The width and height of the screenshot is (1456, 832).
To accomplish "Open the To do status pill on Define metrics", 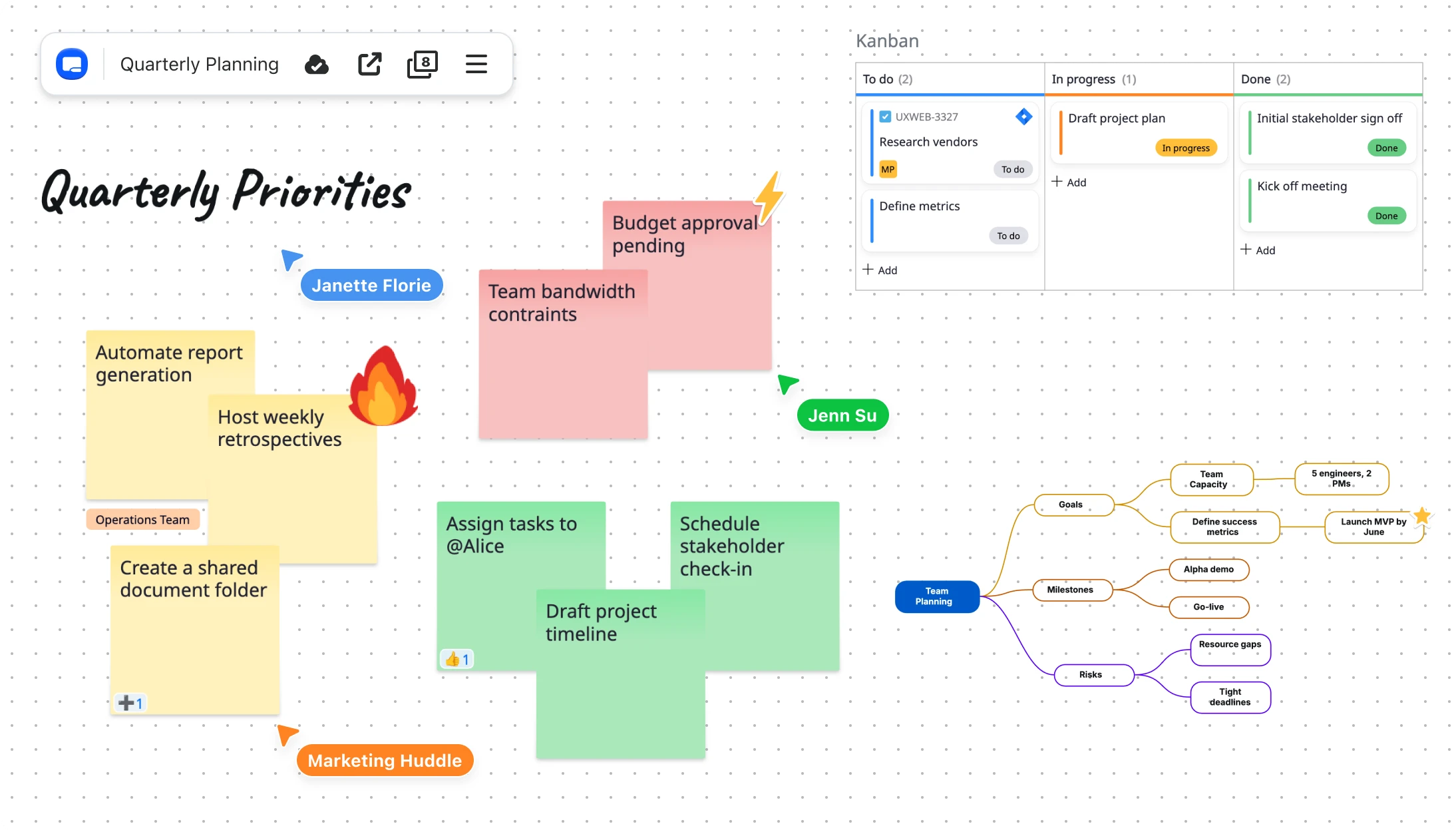I will (x=1009, y=236).
